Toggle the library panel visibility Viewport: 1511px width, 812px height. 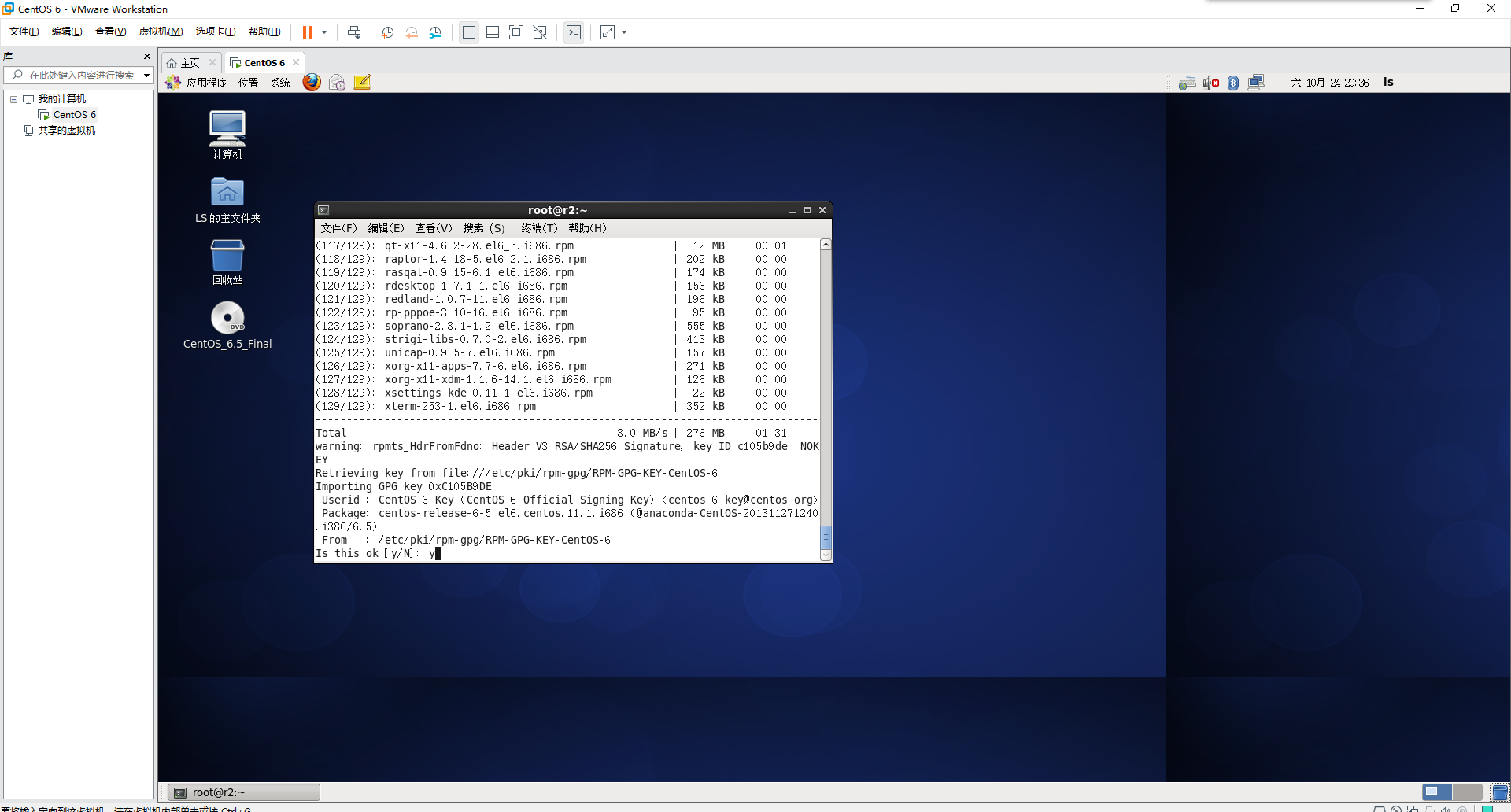(x=469, y=32)
